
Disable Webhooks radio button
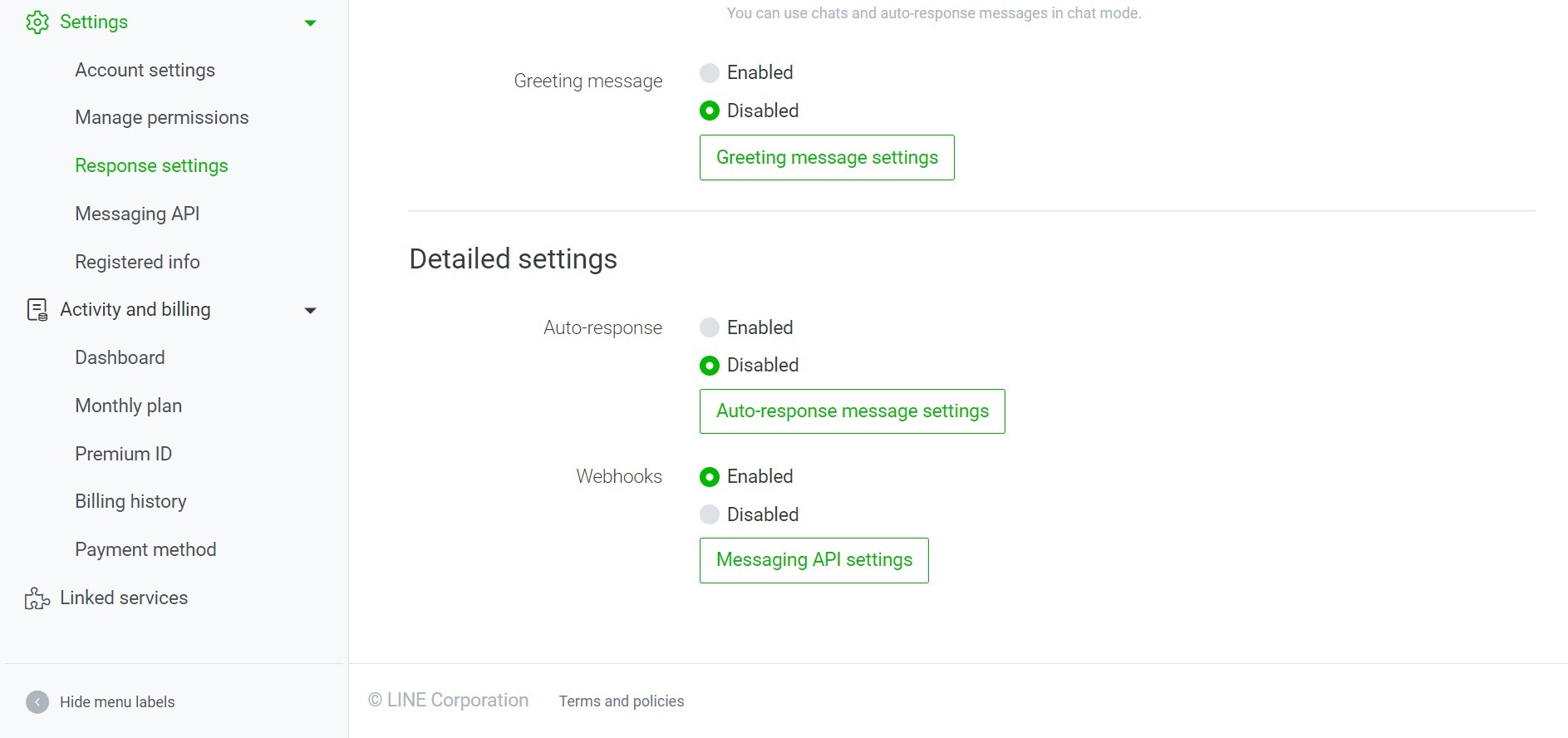click(710, 514)
